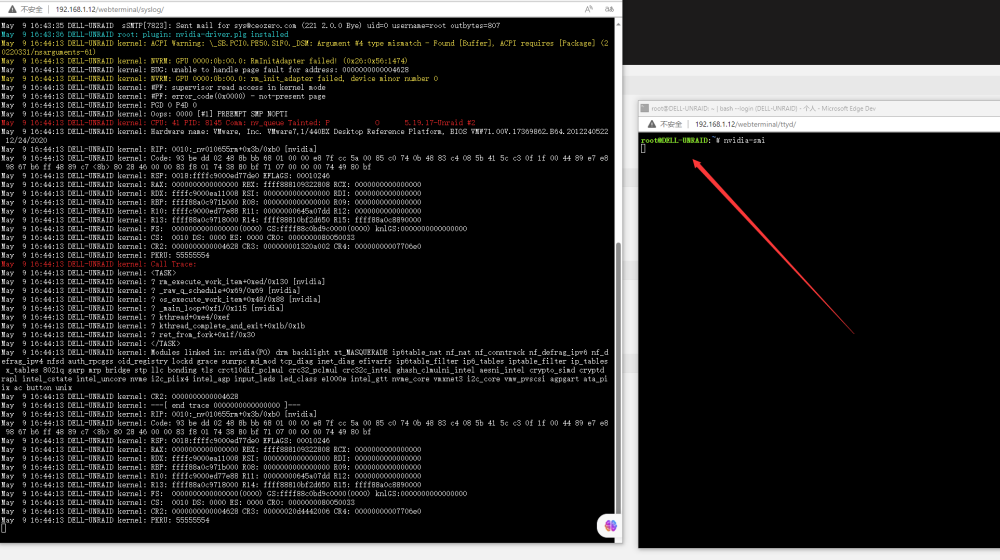Click the "kthread+0xe4/0xef" trace line
The width and height of the screenshot is (1000, 560).
click(115, 317)
